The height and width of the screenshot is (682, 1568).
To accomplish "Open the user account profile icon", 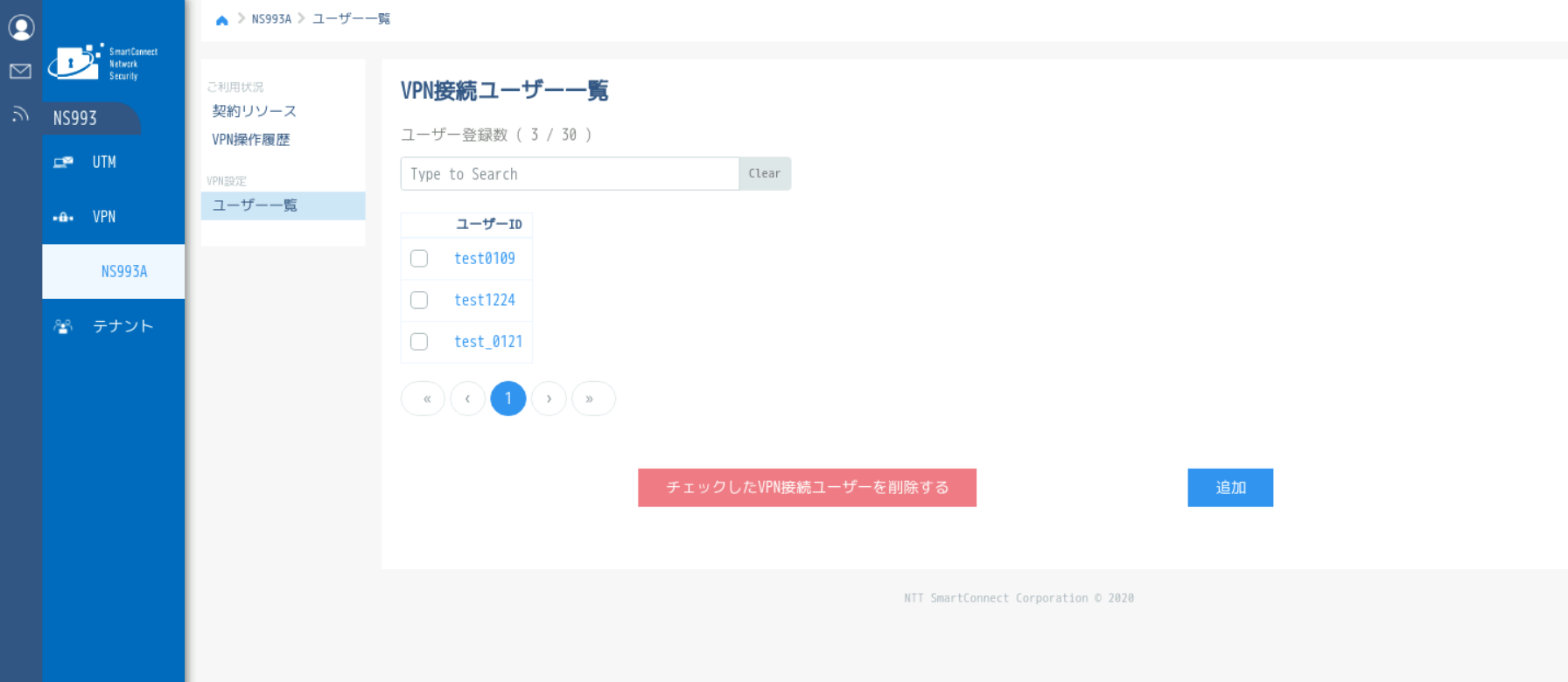I will point(21,27).
